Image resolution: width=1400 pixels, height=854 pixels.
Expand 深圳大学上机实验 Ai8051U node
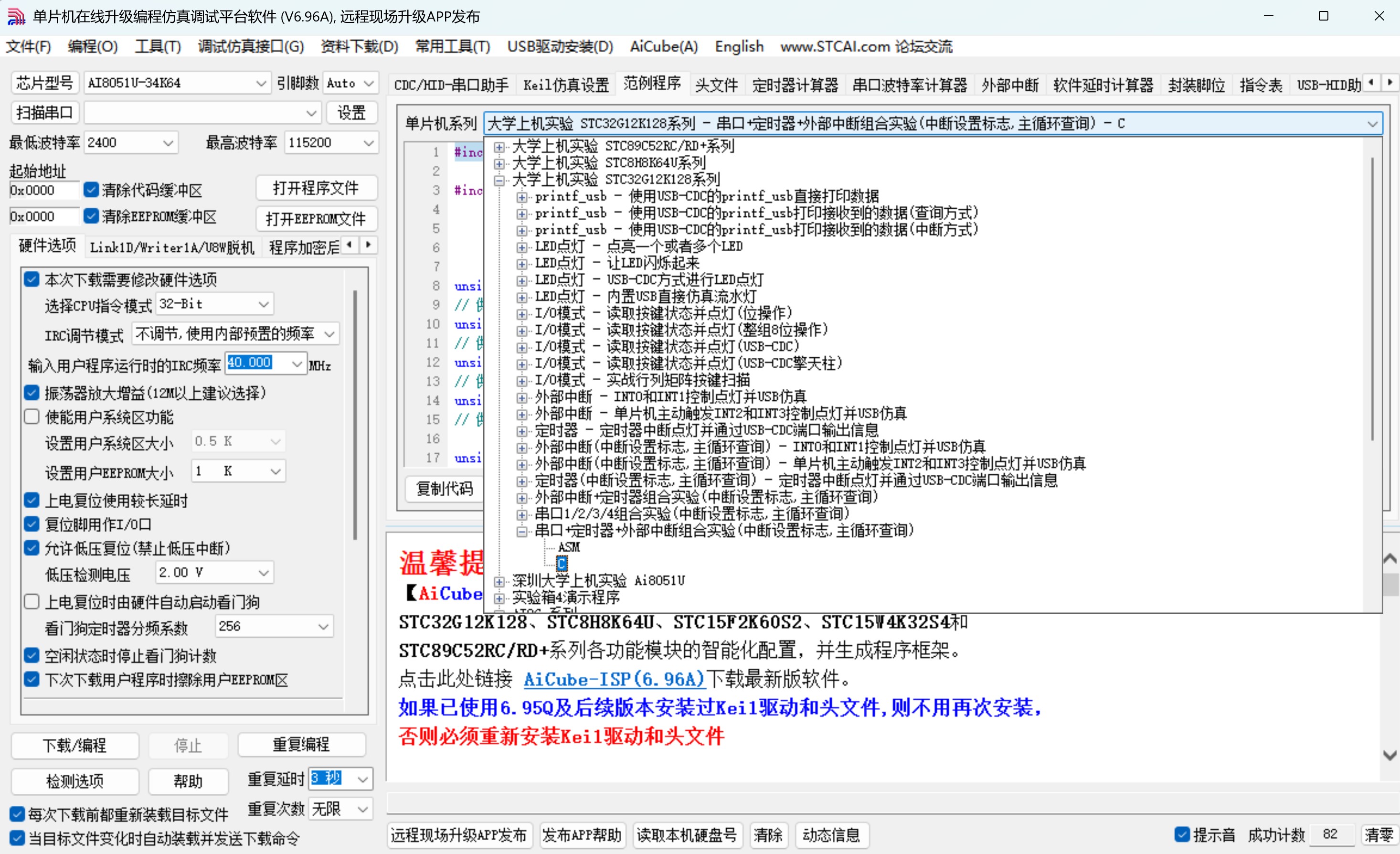[x=499, y=581]
